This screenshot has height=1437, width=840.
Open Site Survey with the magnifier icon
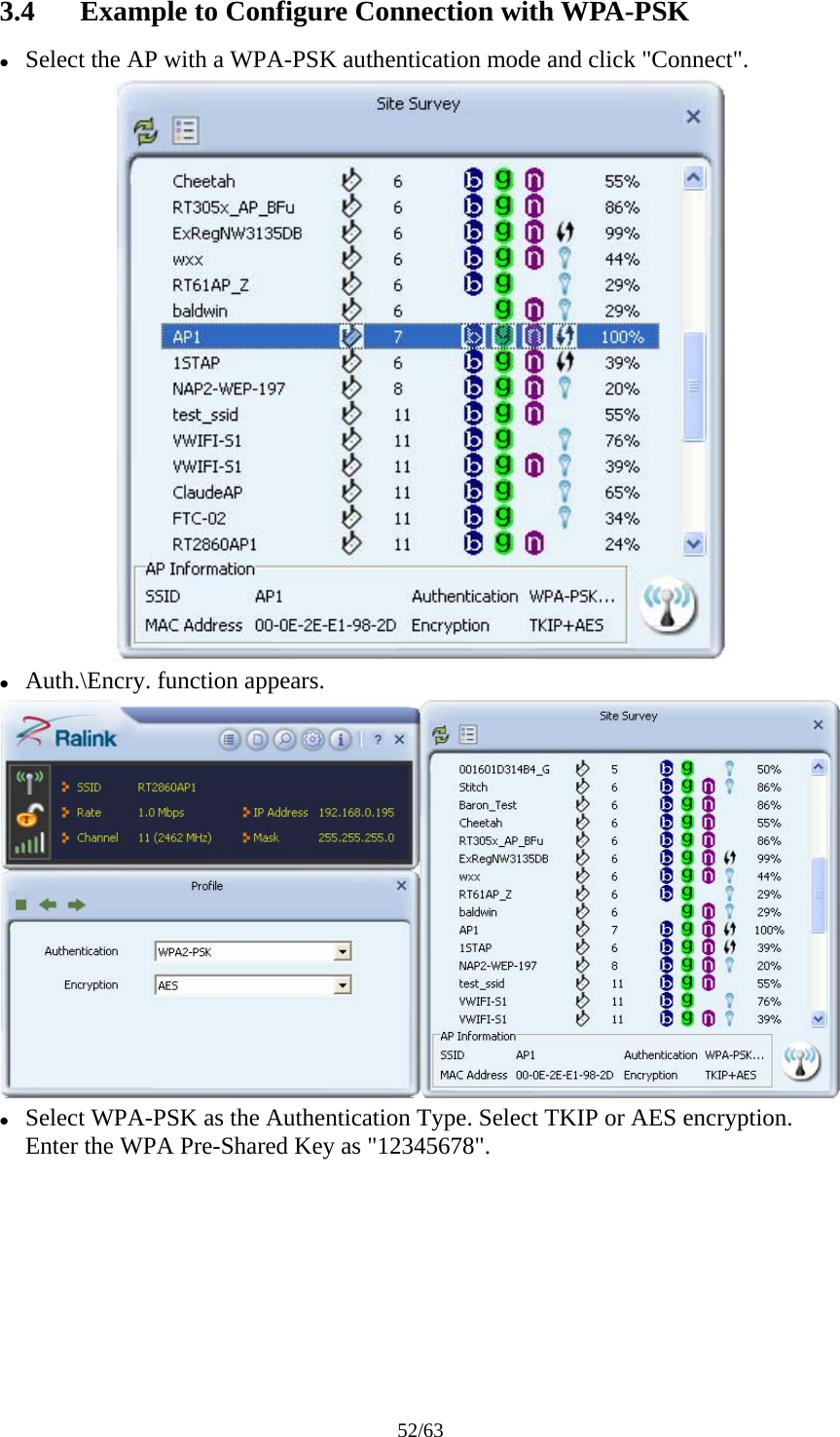point(286,740)
